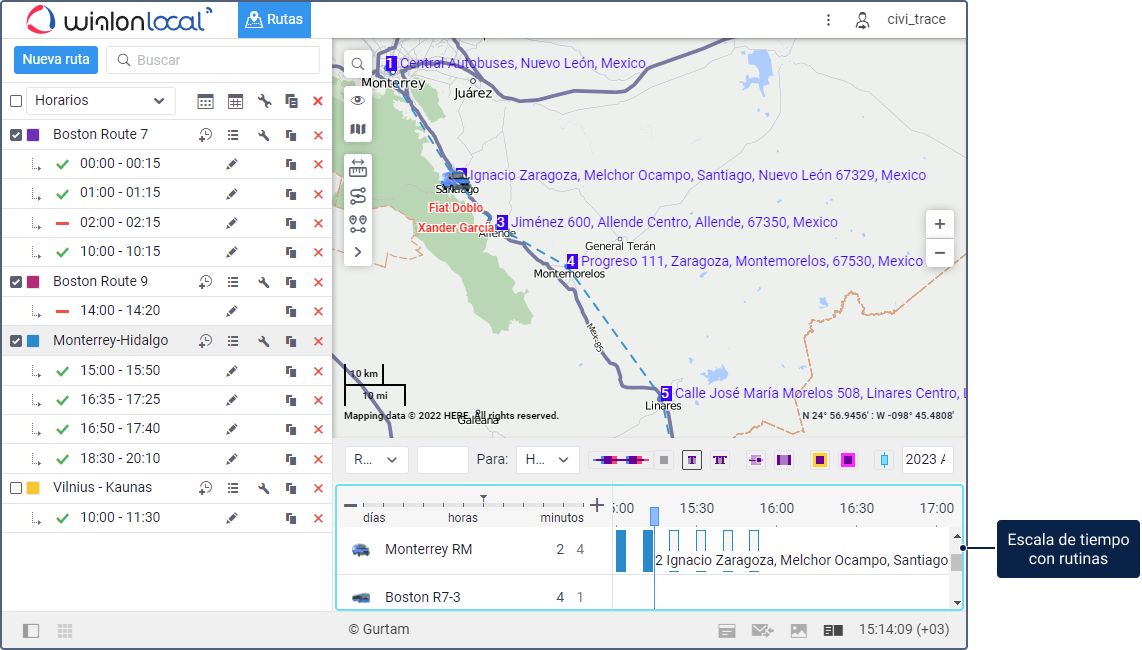Expand the Para H... dropdown
The height and width of the screenshot is (650, 1142).
click(x=548, y=460)
